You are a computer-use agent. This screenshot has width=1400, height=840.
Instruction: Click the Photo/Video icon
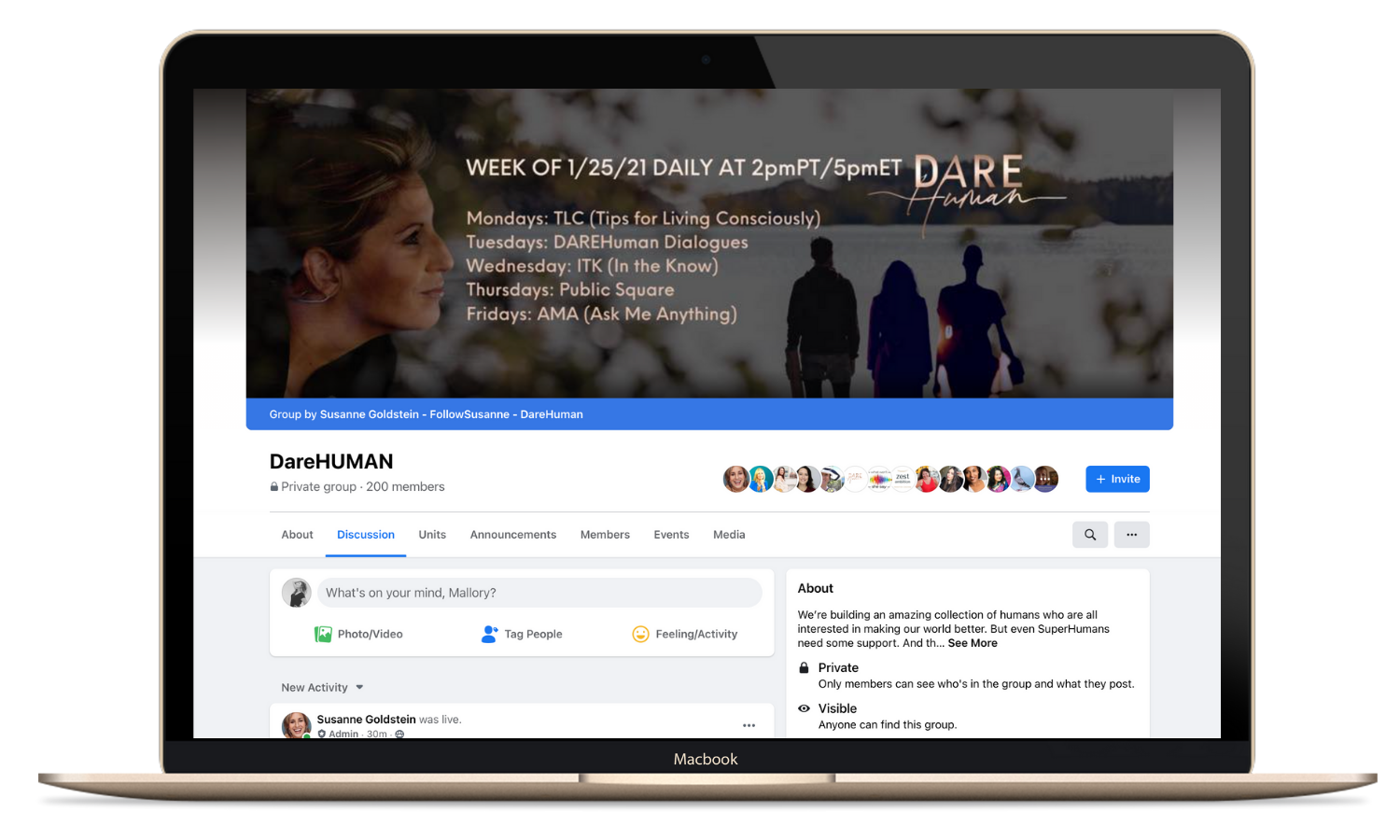pos(323,634)
